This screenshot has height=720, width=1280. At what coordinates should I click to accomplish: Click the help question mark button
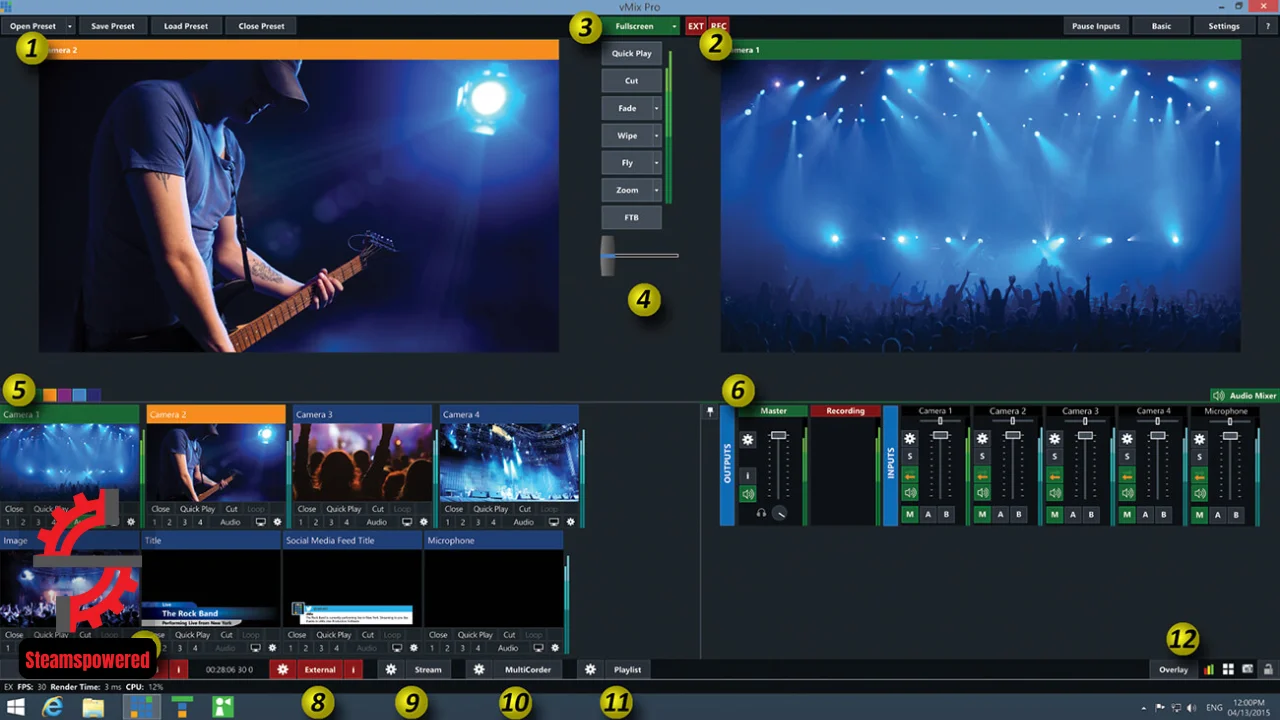pyautogui.click(x=1268, y=26)
